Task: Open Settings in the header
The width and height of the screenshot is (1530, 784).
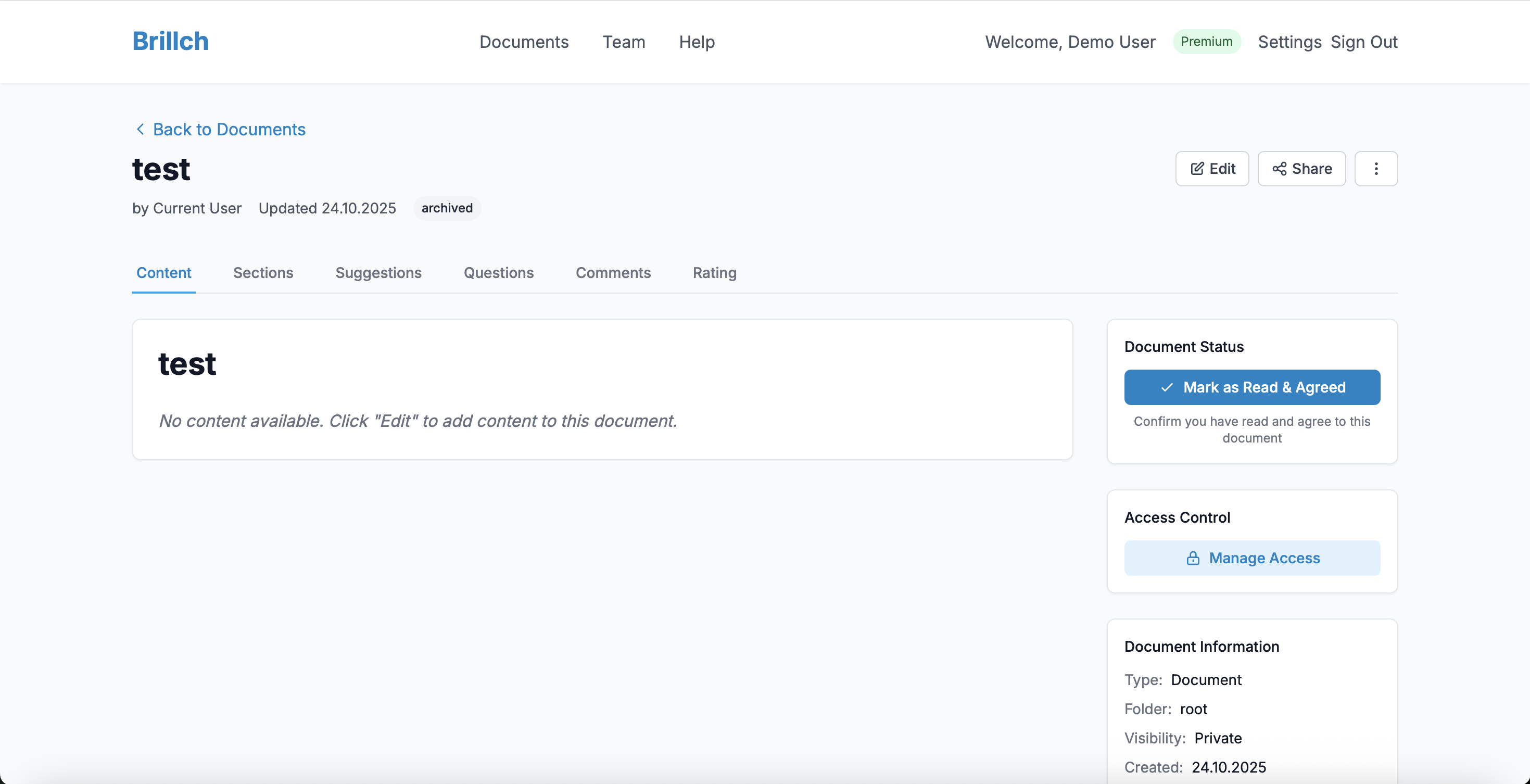Action: (1289, 42)
